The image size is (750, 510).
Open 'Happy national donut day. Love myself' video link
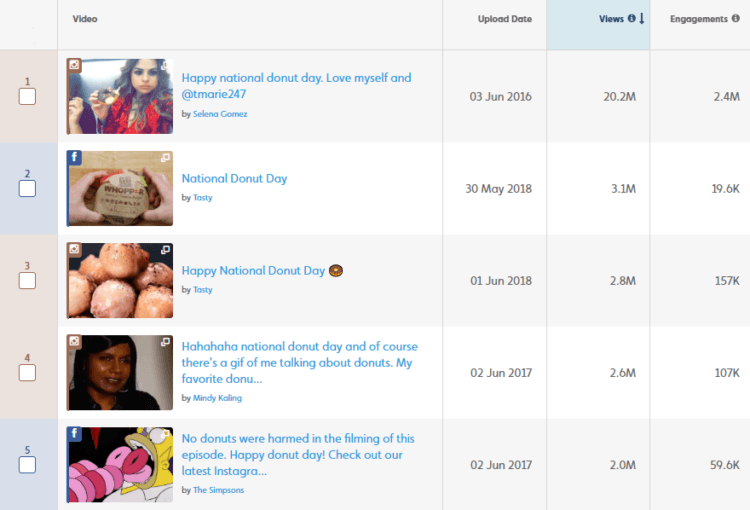tap(296, 86)
